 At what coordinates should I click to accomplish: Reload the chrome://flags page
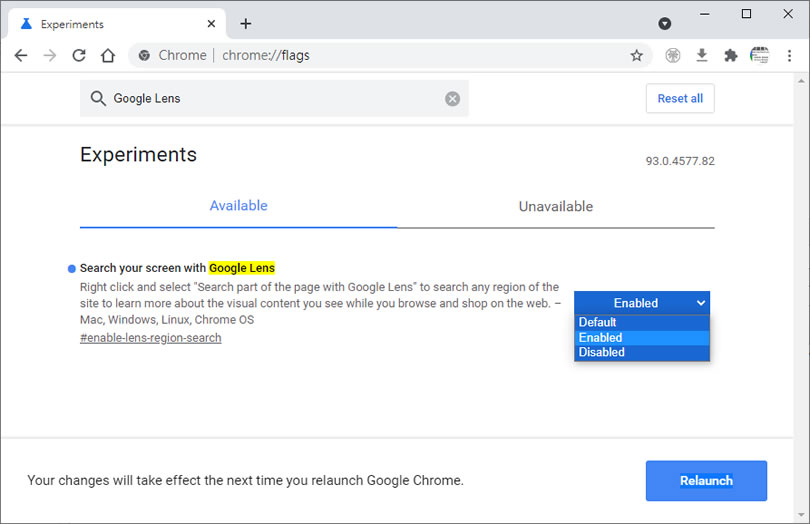79,55
